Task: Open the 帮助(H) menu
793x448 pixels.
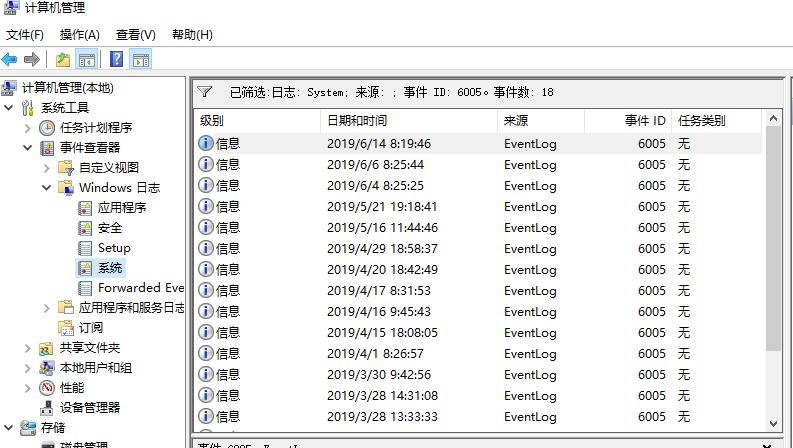Action: click(x=192, y=35)
